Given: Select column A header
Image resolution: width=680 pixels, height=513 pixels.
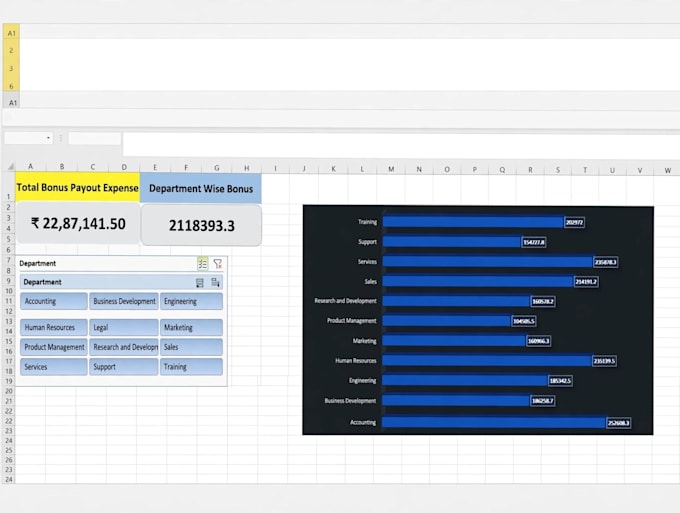Looking at the screenshot, I should [30, 166].
